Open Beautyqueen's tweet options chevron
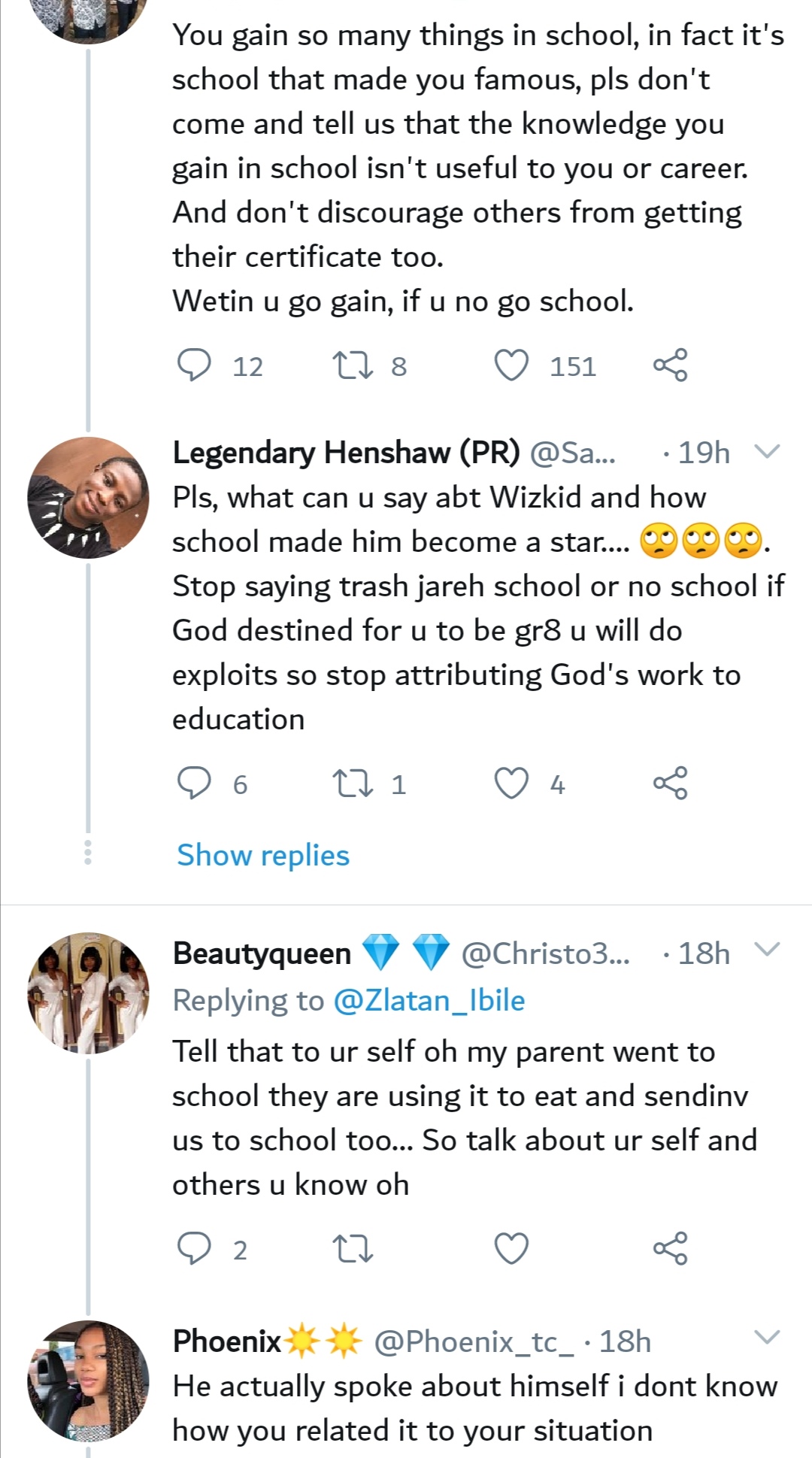 click(x=767, y=949)
